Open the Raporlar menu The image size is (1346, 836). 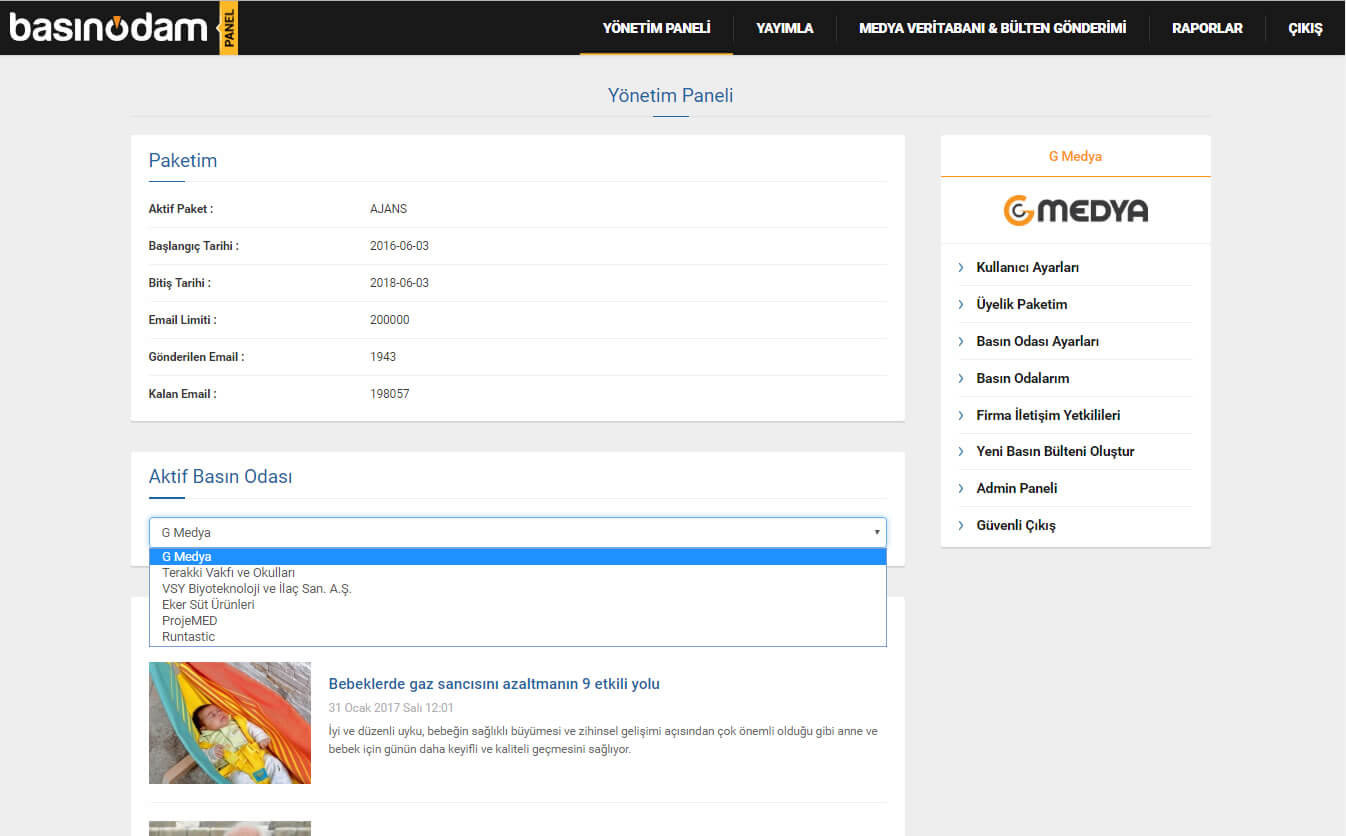(1207, 28)
